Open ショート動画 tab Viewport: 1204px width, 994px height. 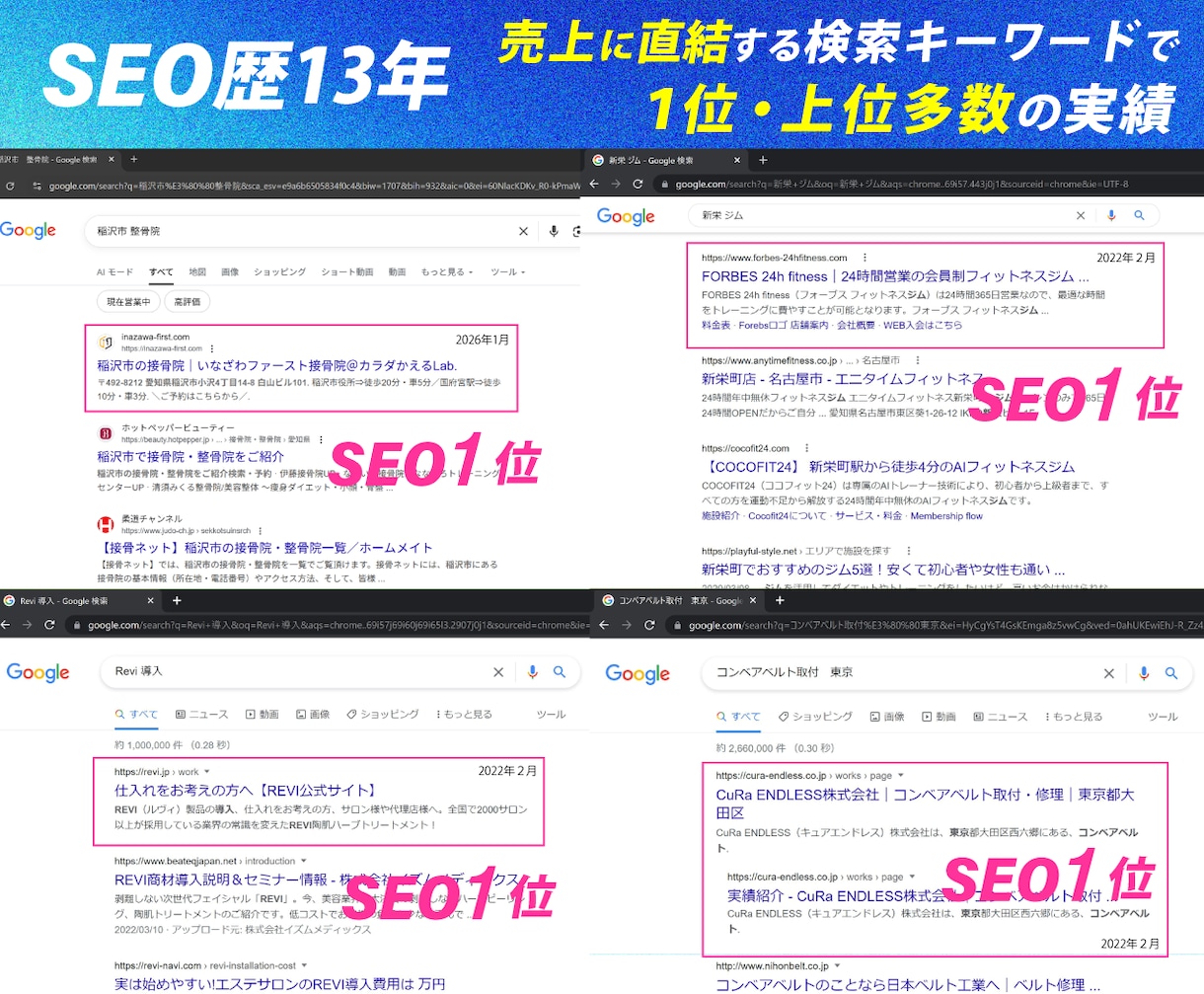[346, 272]
